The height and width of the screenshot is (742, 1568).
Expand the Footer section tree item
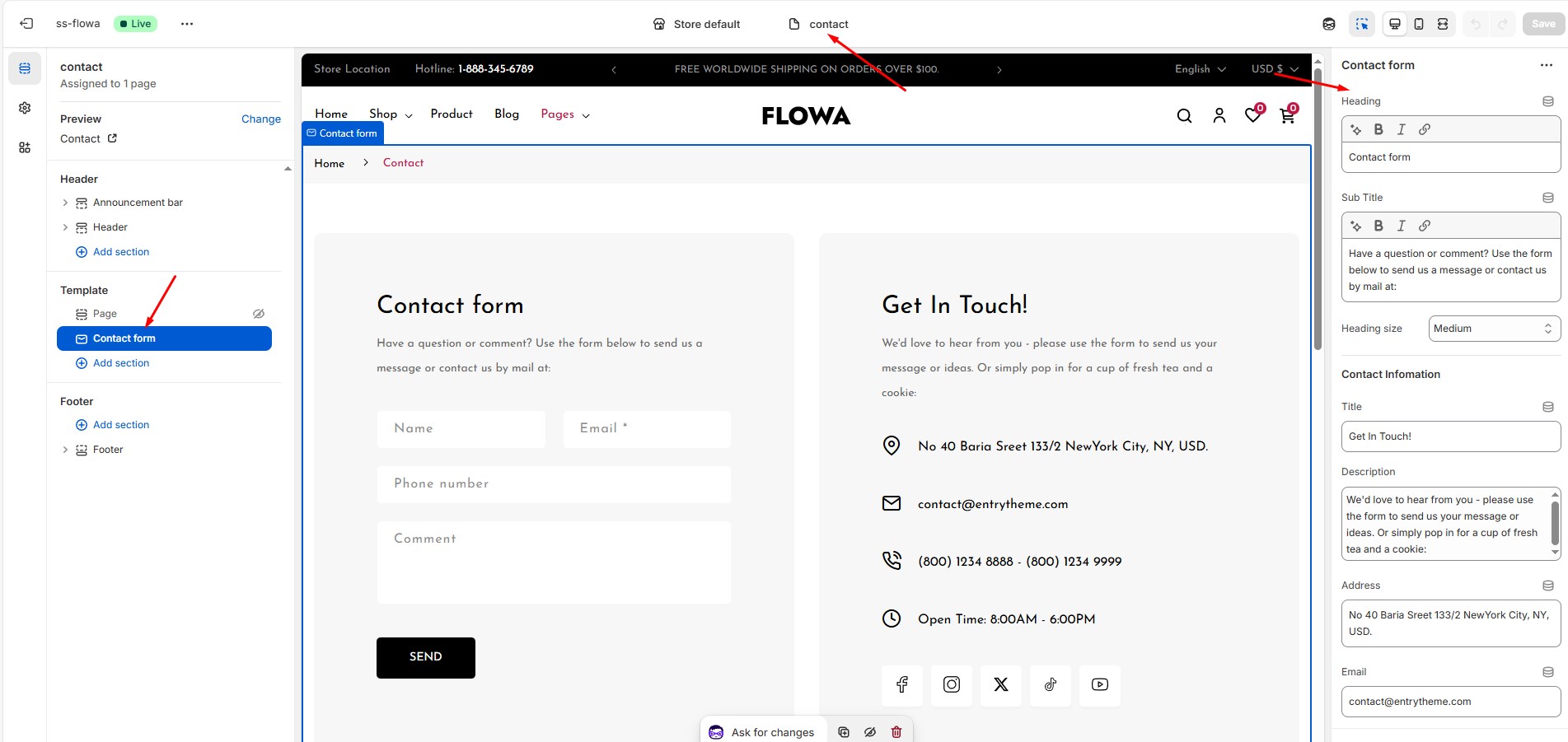click(x=65, y=450)
